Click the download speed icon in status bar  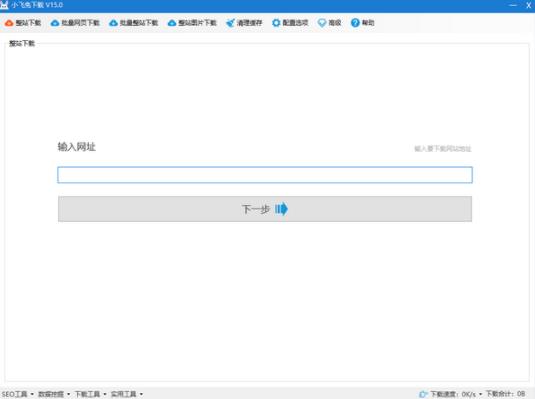pyautogui.click(x=423, y=394)
